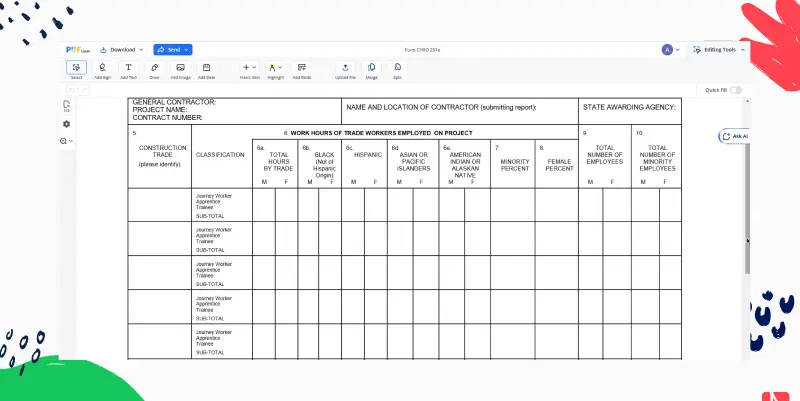Open the Ask AI assistant
Image resolution: width=800 pixels, height=401 pixels.
(x=735, y=137)
